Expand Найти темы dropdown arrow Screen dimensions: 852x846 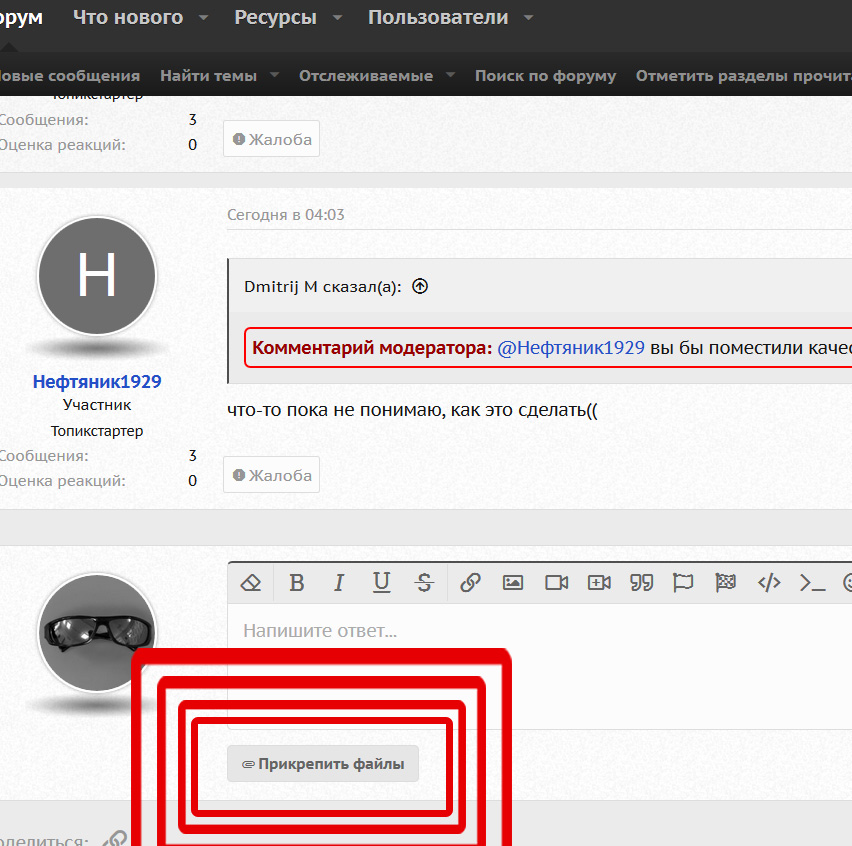[274, 74]
